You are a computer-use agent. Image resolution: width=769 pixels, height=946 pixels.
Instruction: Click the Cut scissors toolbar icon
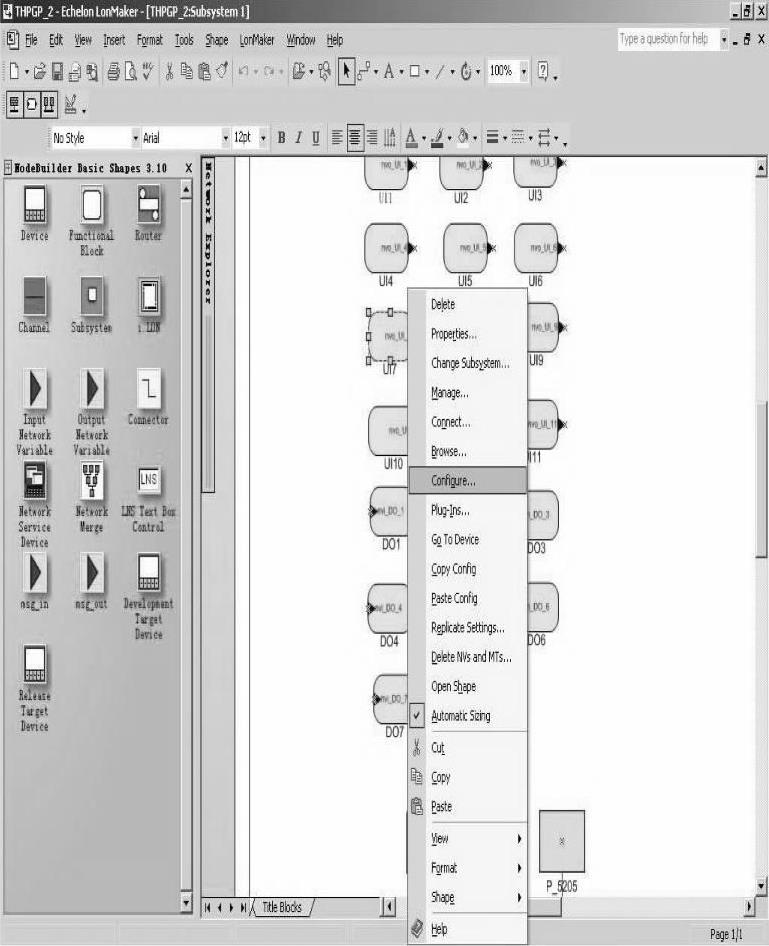pyautogui.click(x=169, y=72)
